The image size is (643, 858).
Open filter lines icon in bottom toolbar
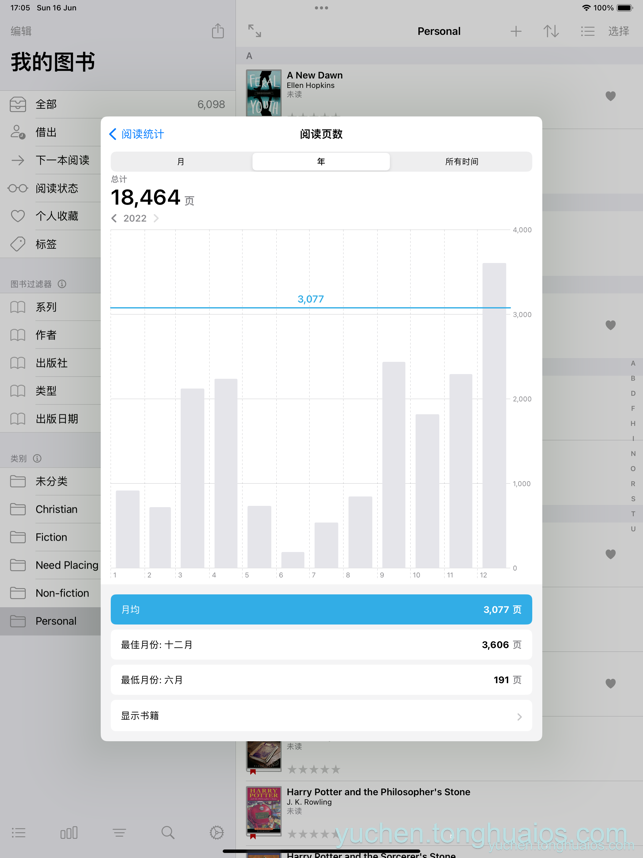[x=119, y=833]
